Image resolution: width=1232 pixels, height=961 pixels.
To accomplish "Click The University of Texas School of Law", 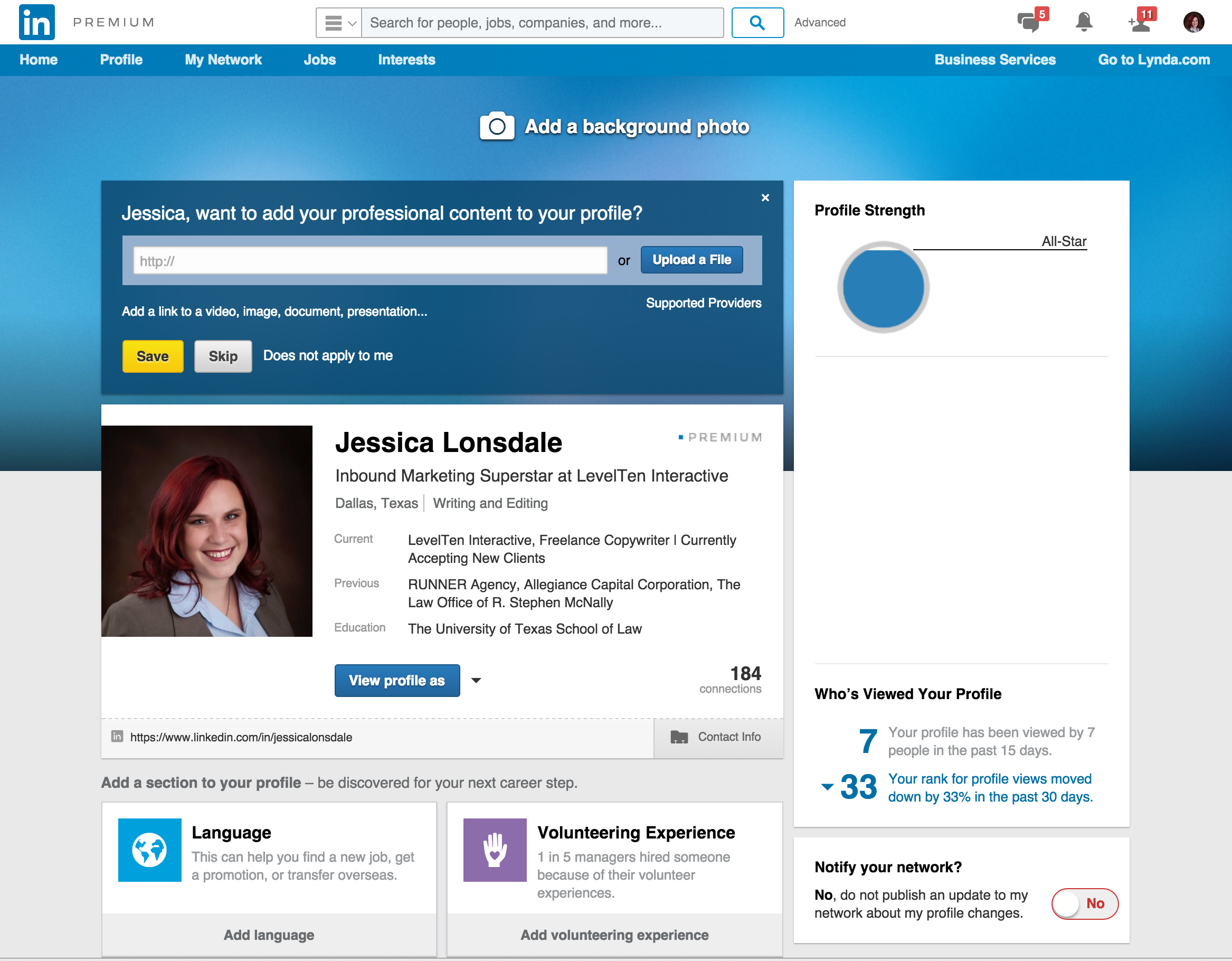I will tap(525, 629).
